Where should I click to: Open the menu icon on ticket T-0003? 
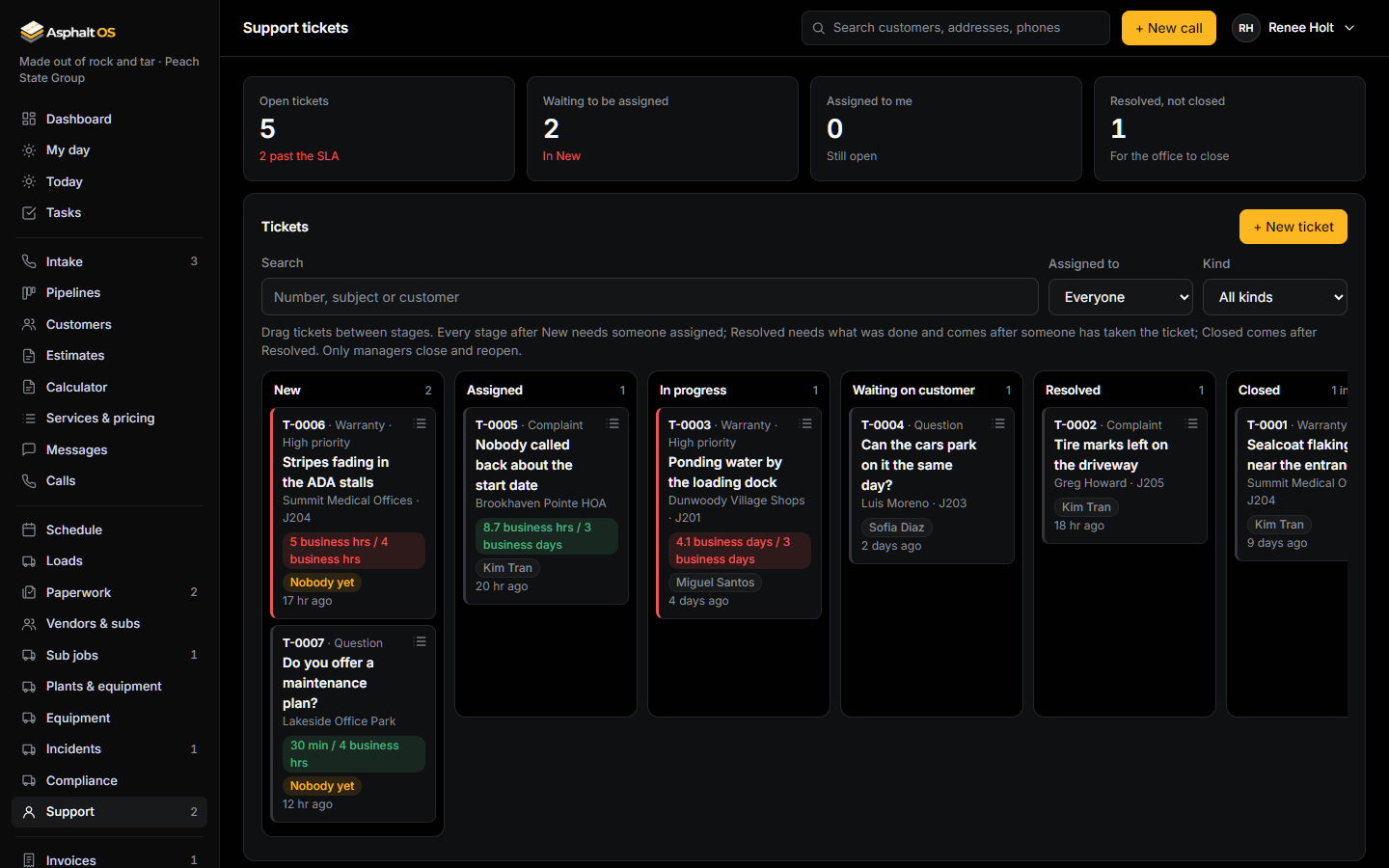coord(806,423)
